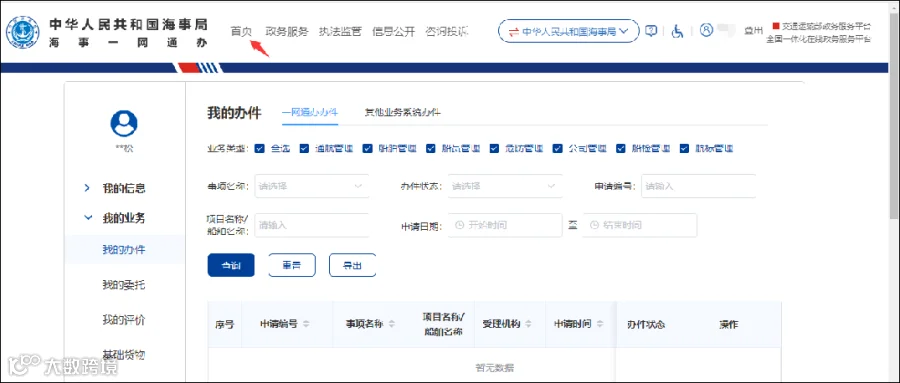Click the user account icon in header

tap(706, 30)
